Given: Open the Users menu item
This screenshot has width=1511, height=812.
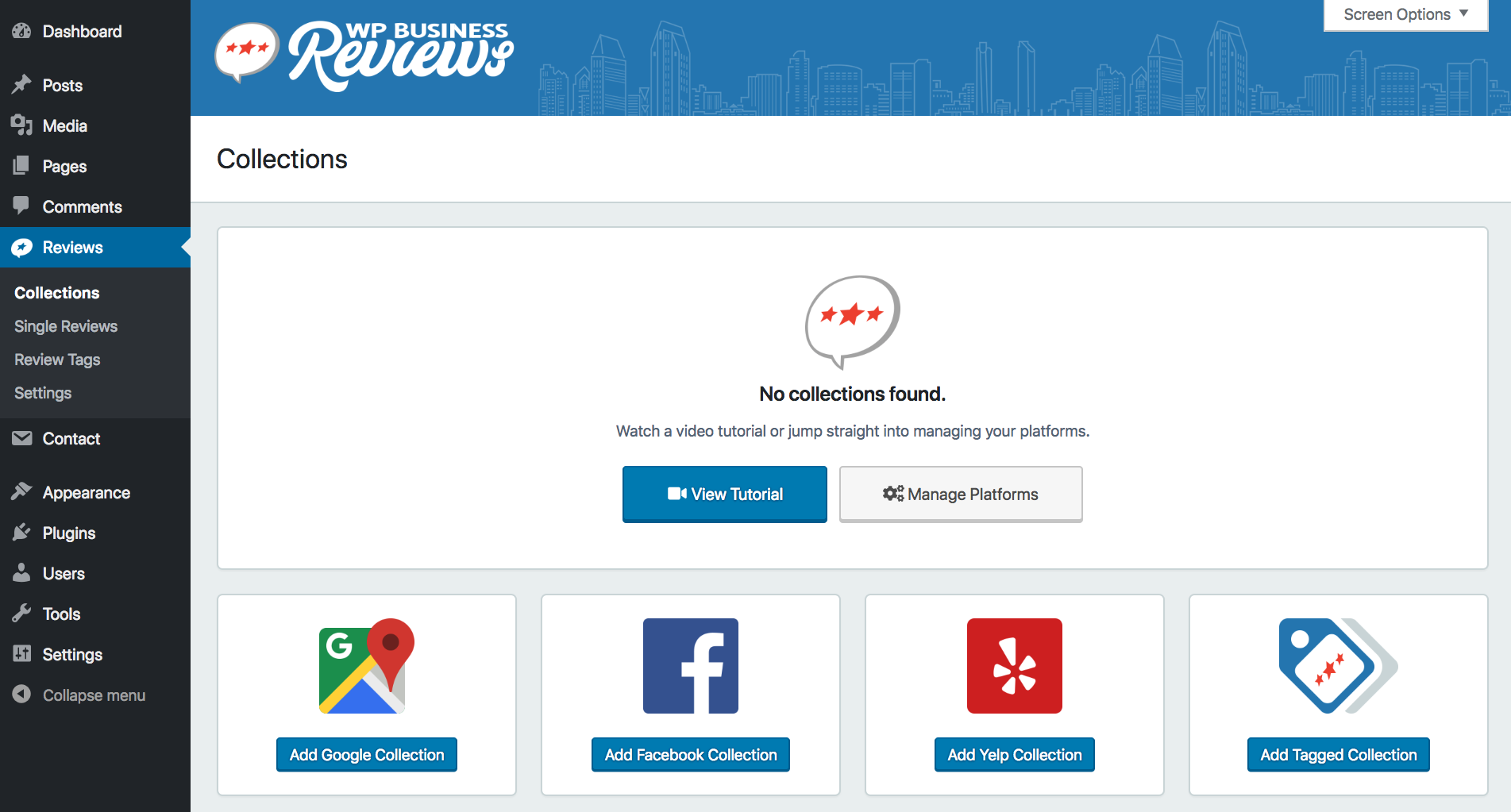Looking at the screenshot, I should pos(95,573).
